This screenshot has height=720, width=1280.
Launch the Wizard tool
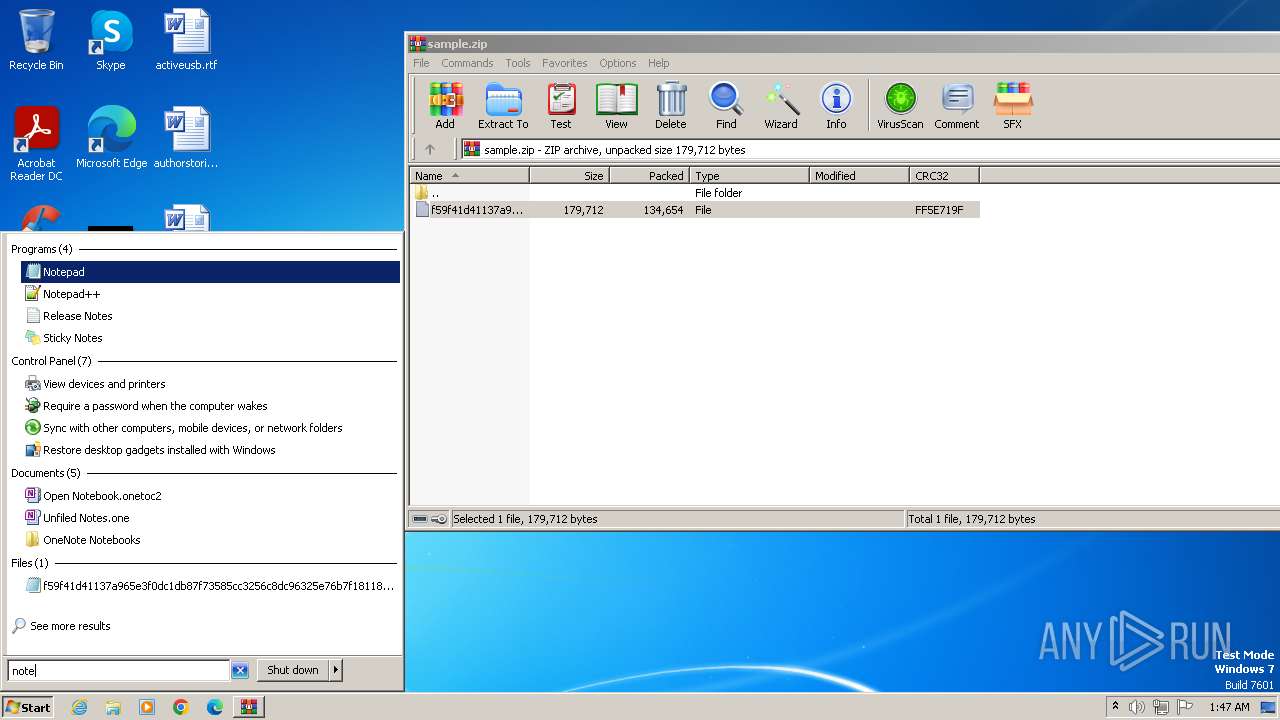781,106
